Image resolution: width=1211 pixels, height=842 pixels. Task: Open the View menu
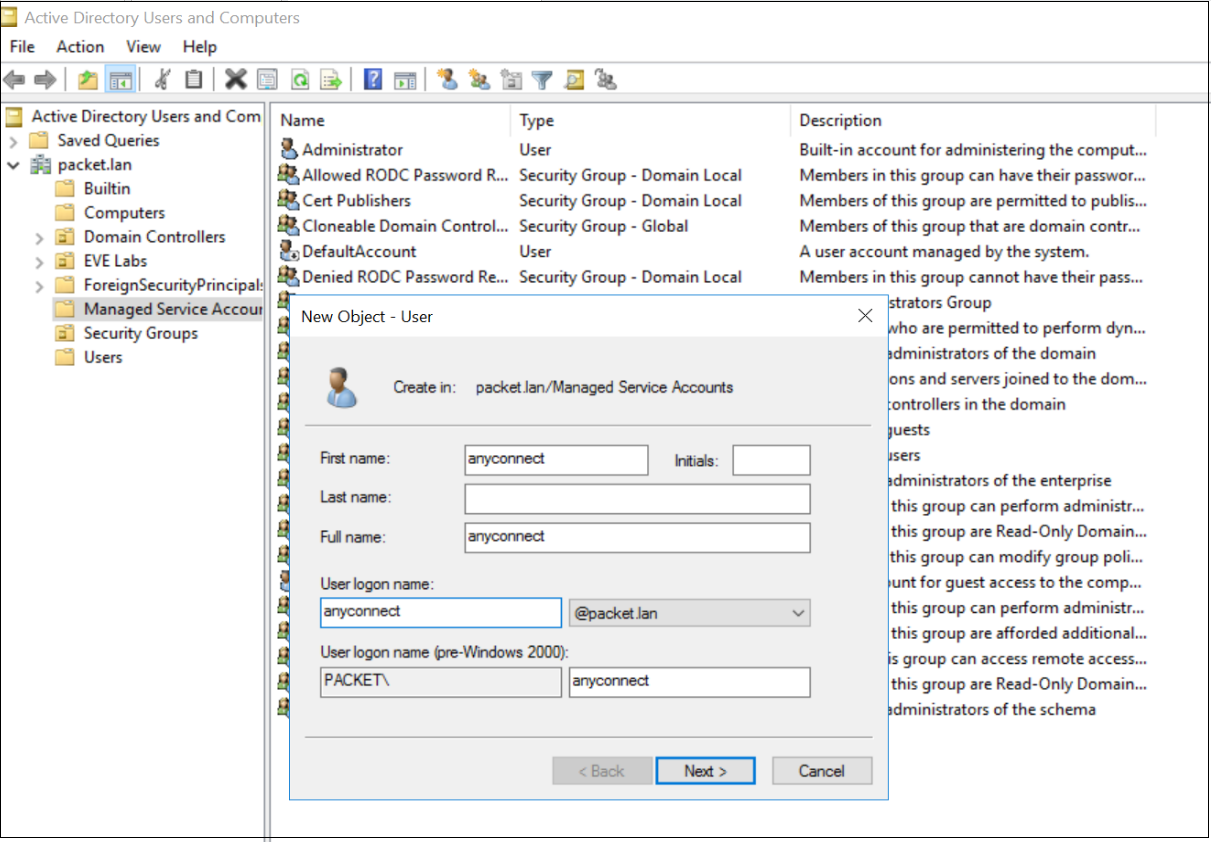[143, 47]
